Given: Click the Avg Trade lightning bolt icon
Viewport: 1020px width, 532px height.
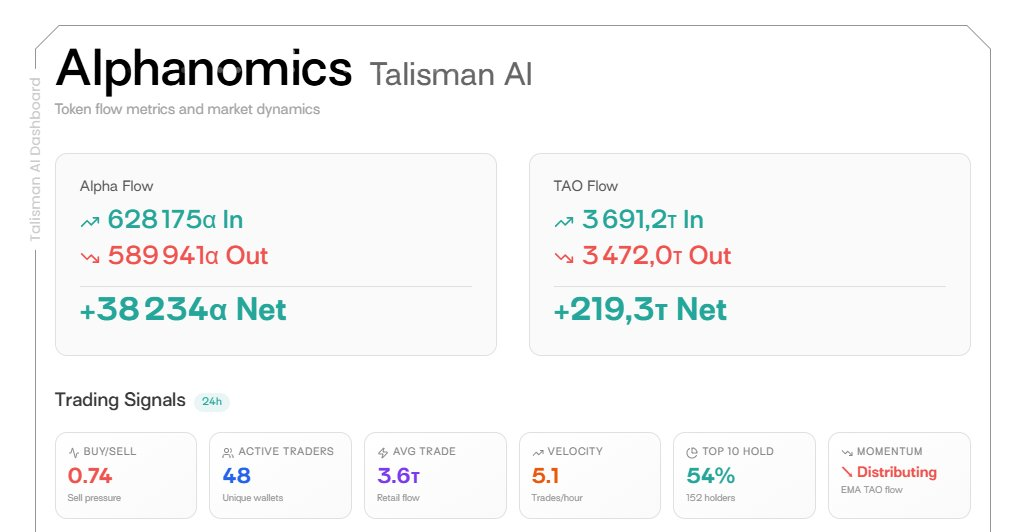Looking at the screenshot, I should tap(383, 452).
